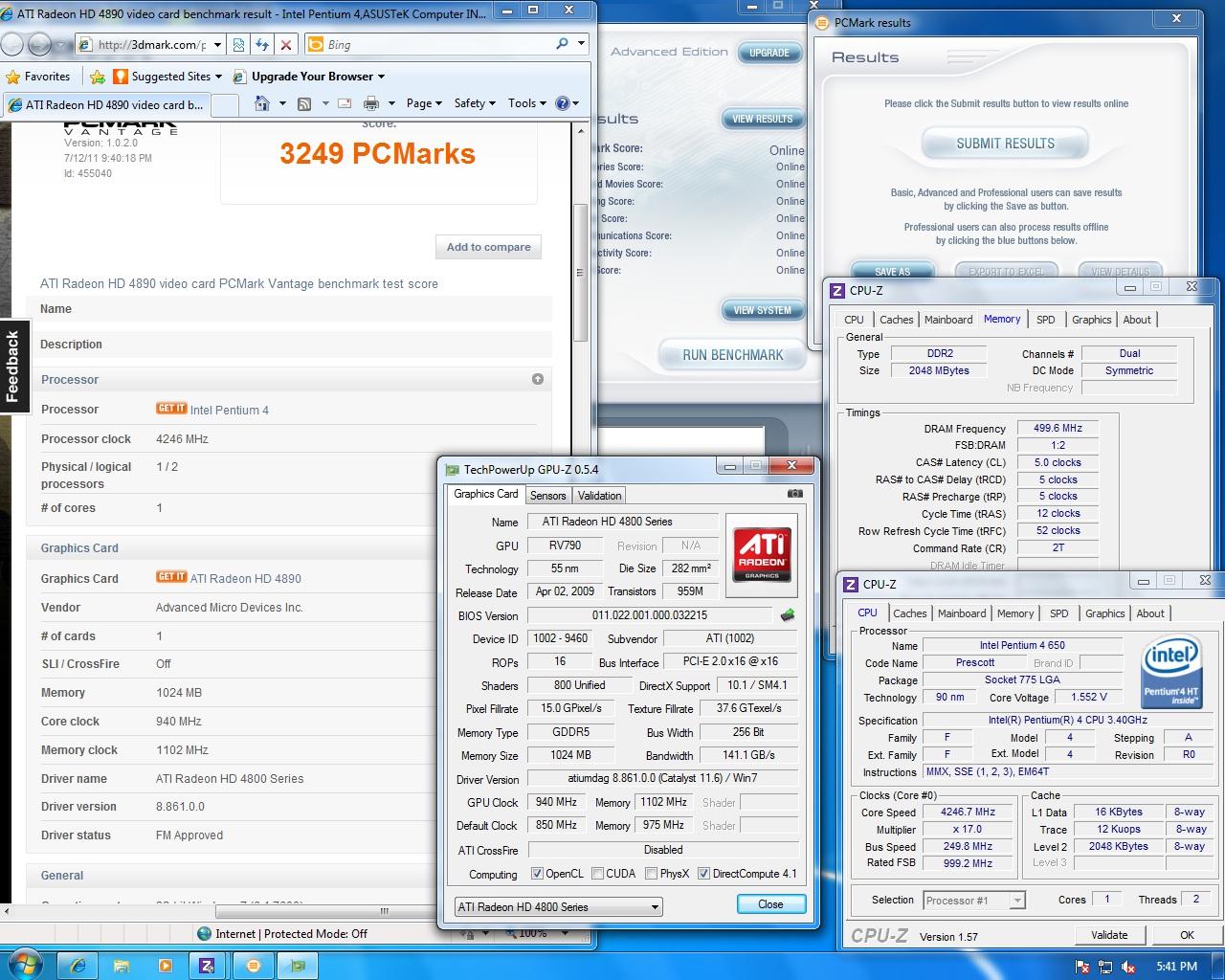The width and height of the screenshot is (1225, 980).
Task: Click Add to Favorites Bar icon
Action: pyautogui.click(x=97, y=77)
